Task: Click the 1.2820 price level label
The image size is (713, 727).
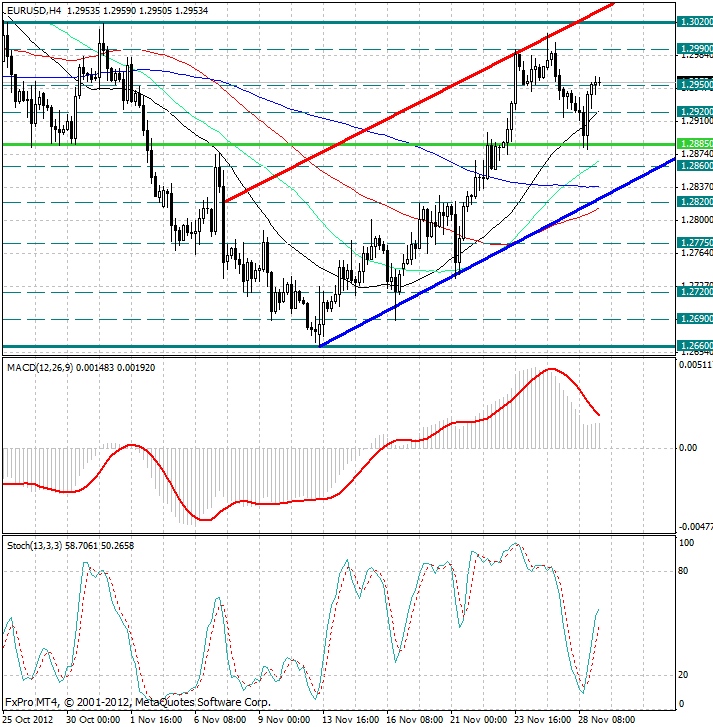Action: coord(694,202)
